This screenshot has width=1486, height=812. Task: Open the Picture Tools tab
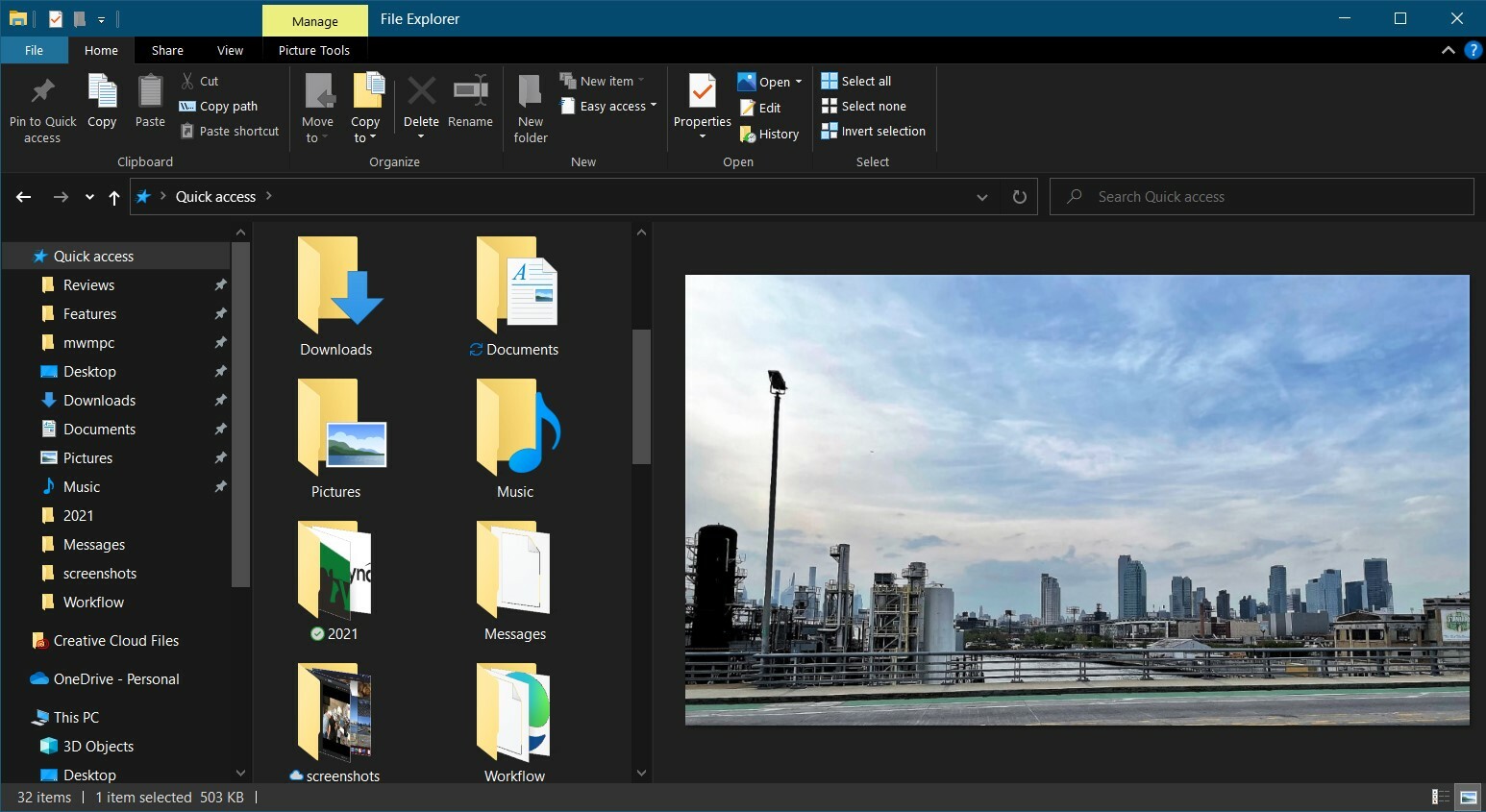pyautogui.click(x=314, y=50)
